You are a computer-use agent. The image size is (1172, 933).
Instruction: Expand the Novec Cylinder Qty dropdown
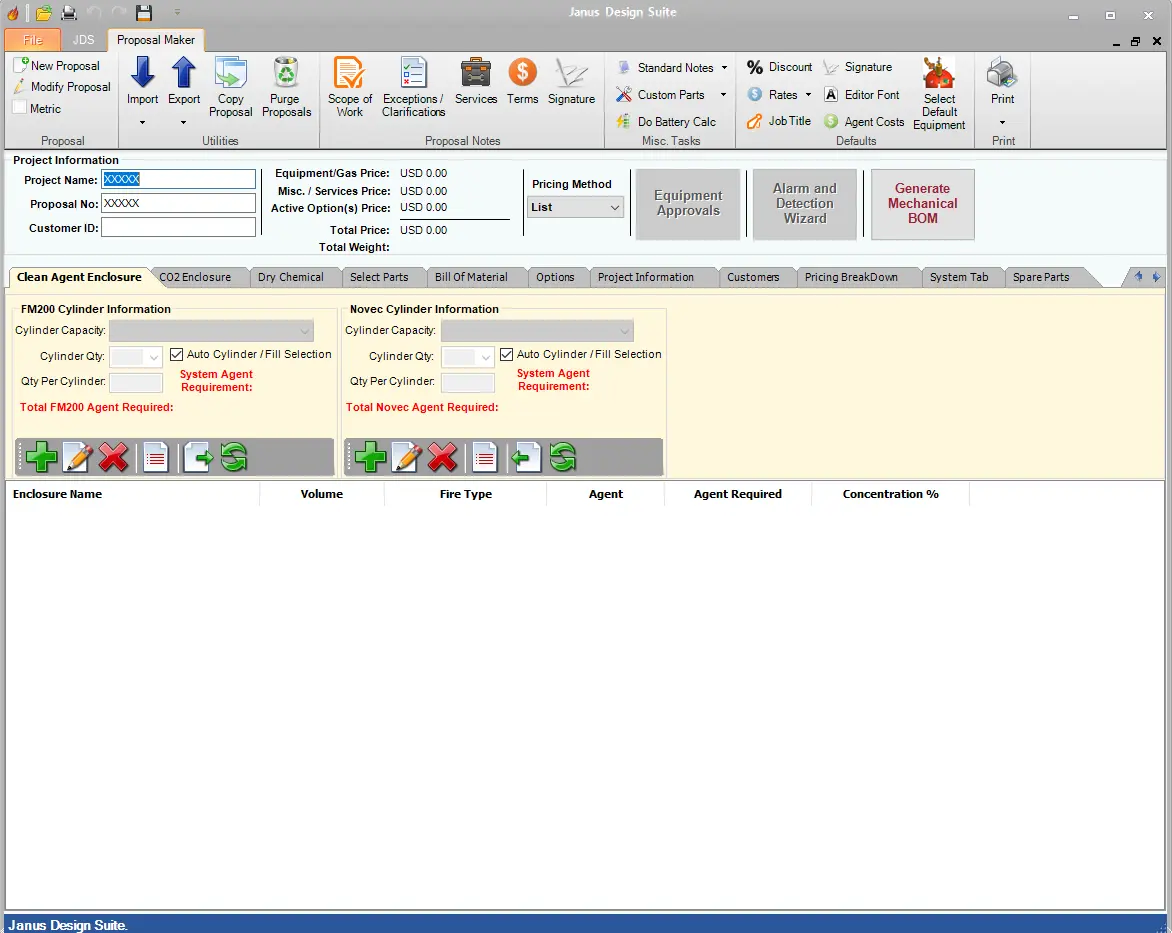[x=485, y=357]
